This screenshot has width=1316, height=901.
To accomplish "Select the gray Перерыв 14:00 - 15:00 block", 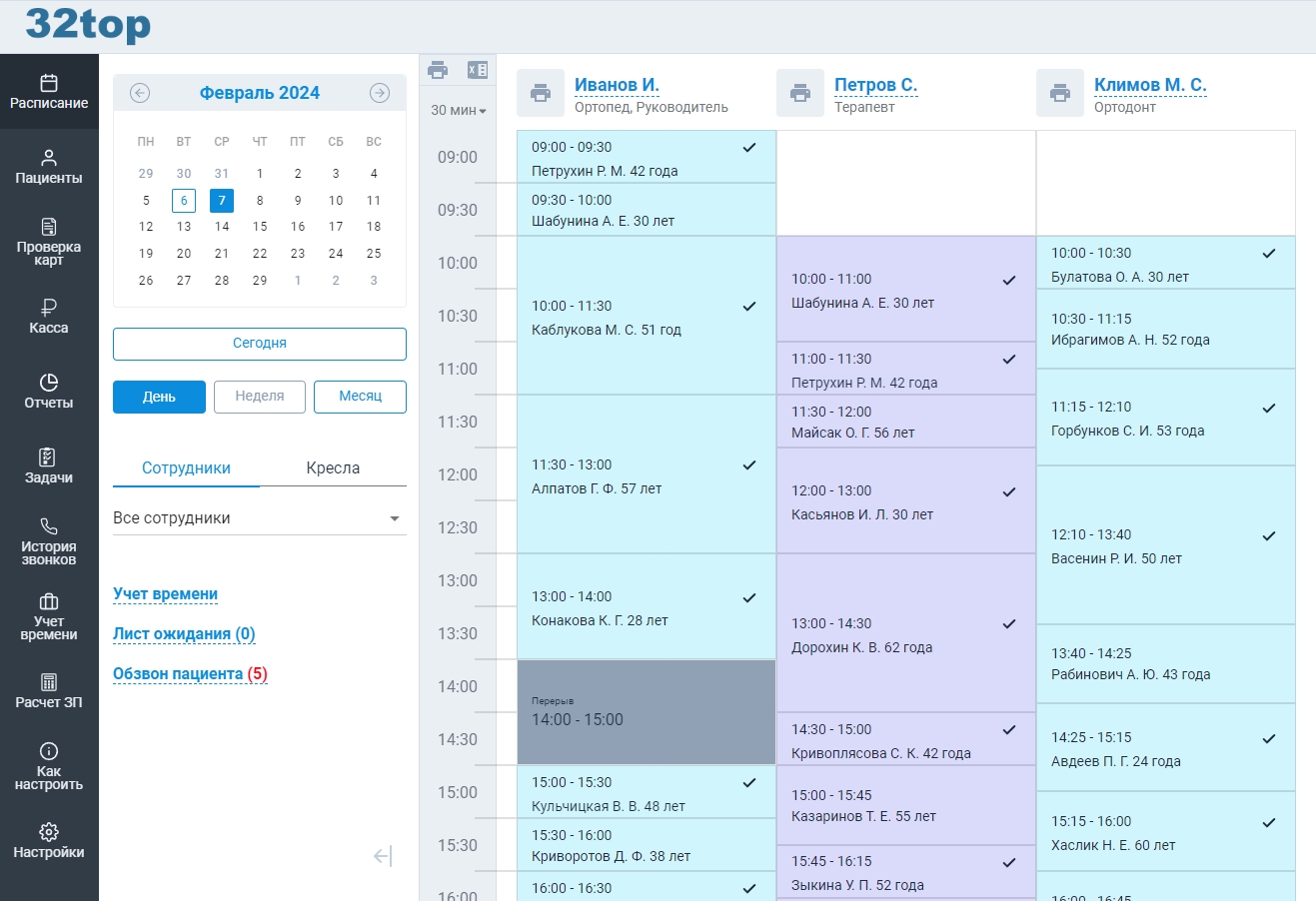I will pos(646,712).
